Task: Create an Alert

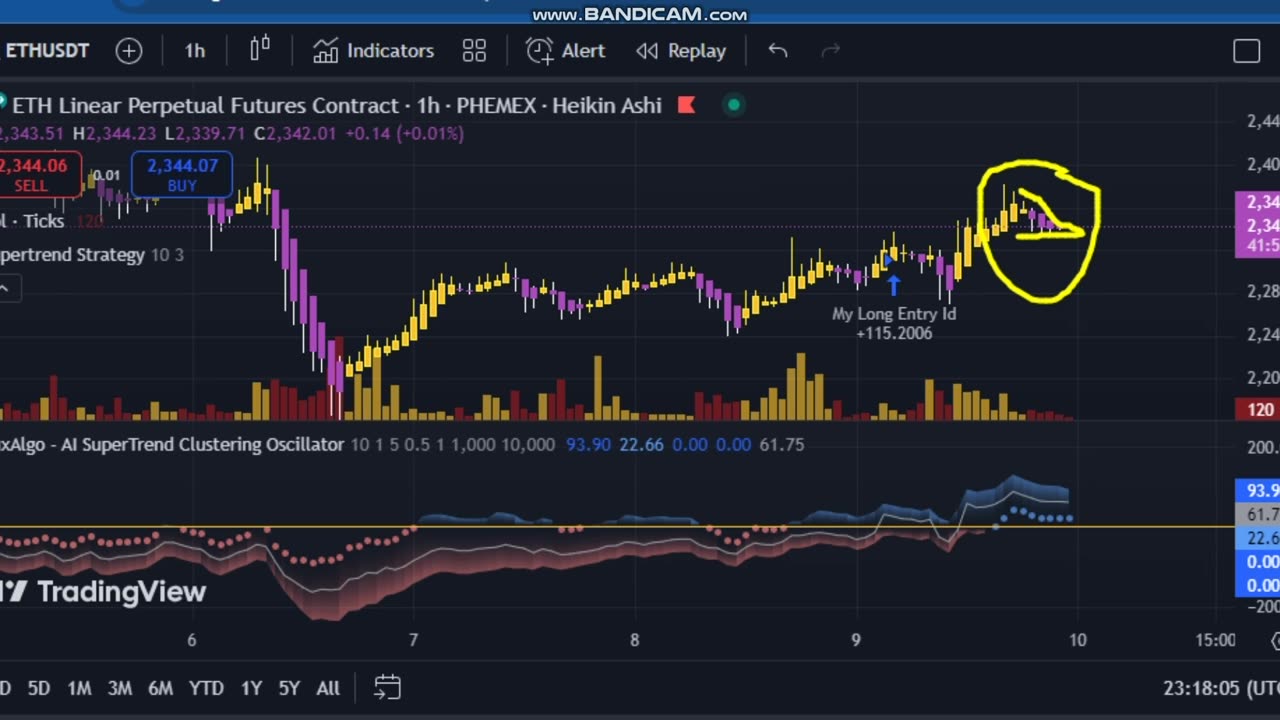Action: [566, 51]
